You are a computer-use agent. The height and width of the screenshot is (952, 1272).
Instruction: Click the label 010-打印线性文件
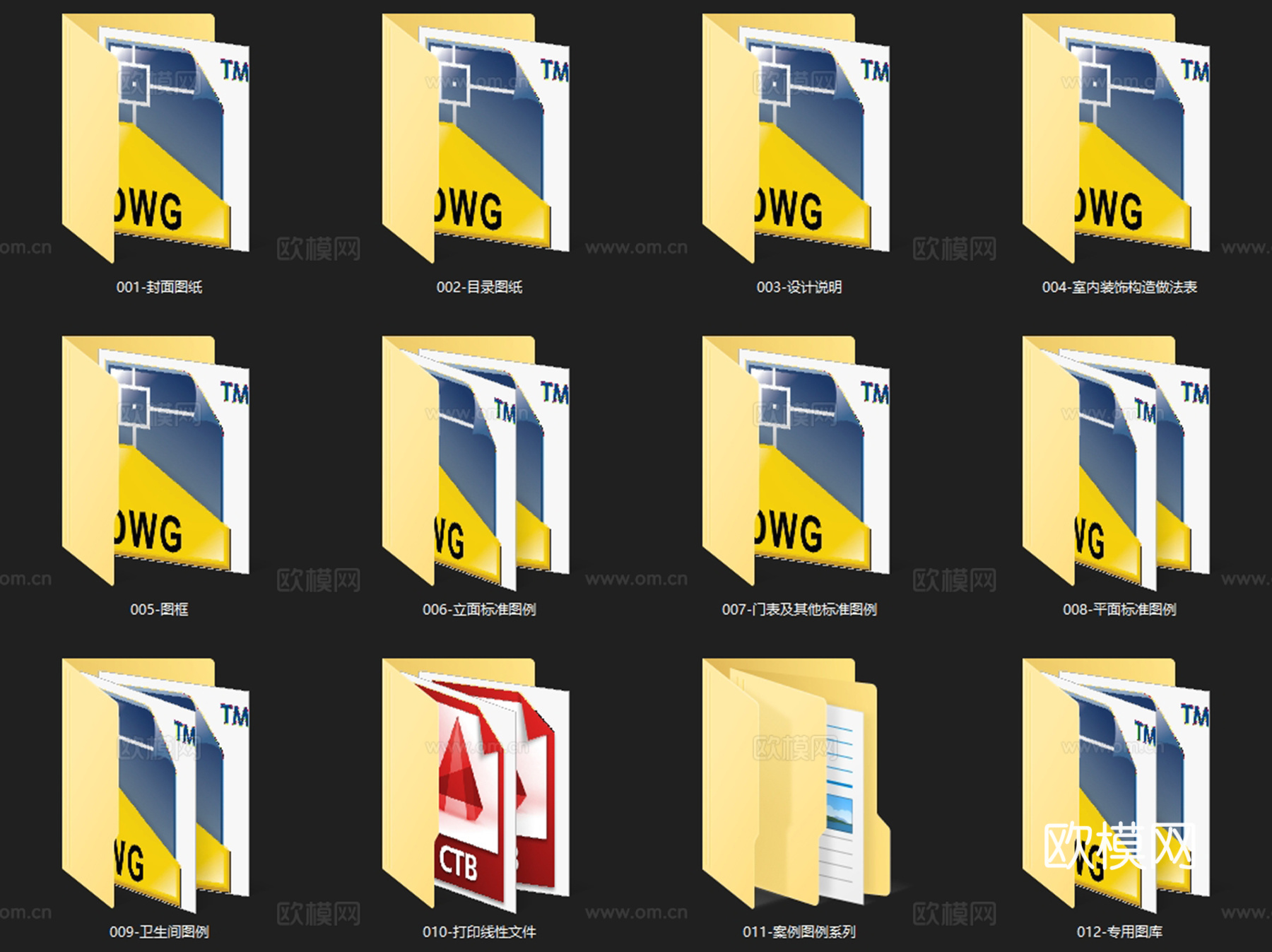tap(479, 932)
